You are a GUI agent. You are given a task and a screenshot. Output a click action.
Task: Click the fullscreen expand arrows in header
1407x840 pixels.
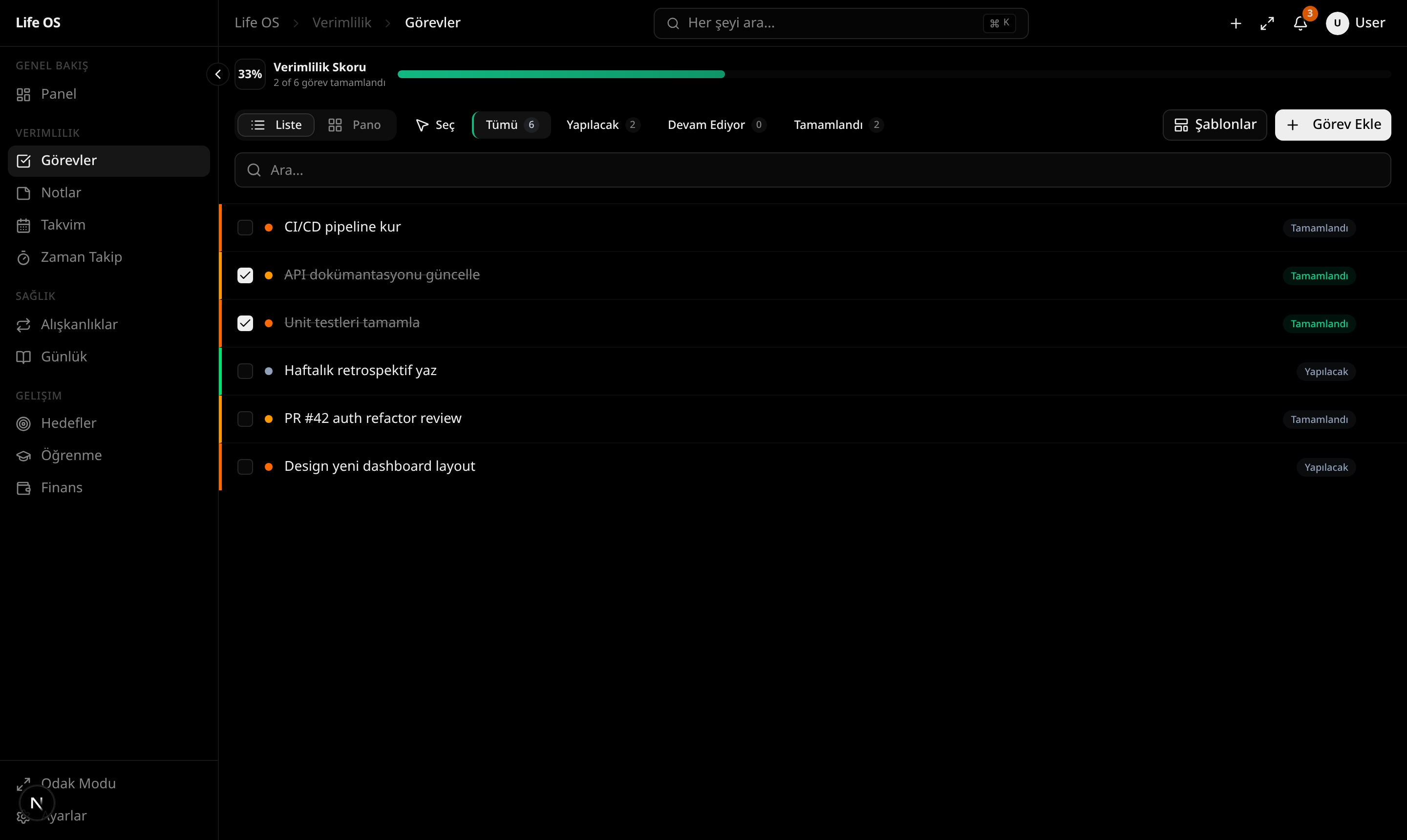[1267, 23]
